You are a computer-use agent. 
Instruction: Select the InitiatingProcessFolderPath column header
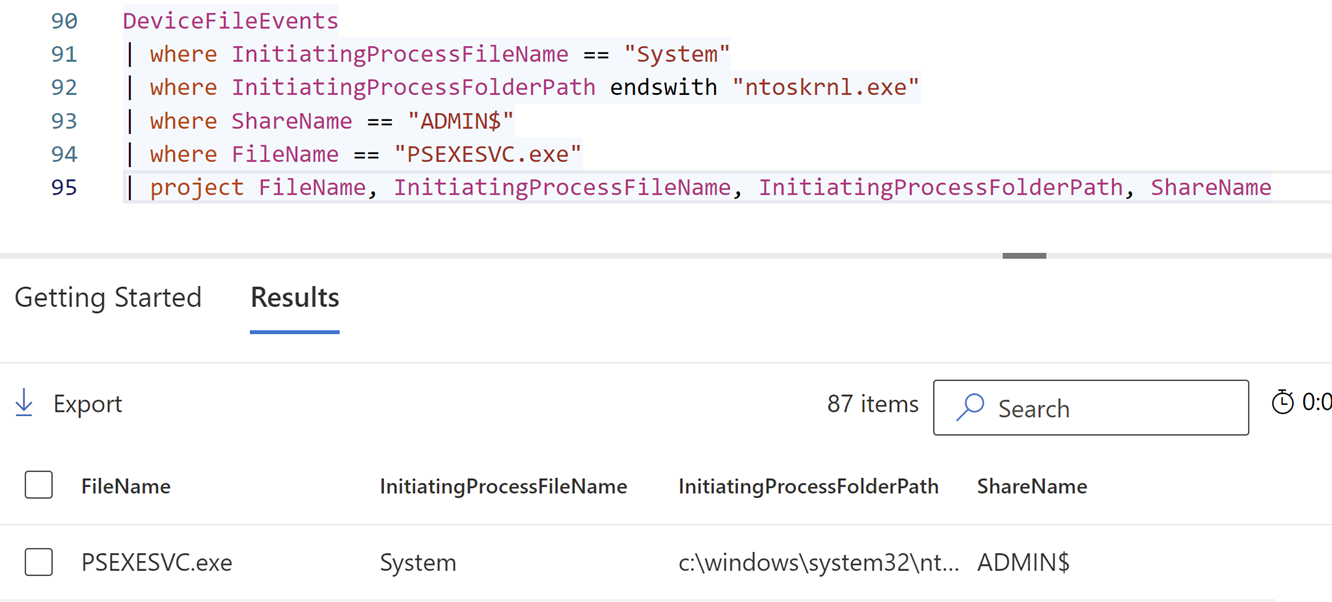[808, 487]
